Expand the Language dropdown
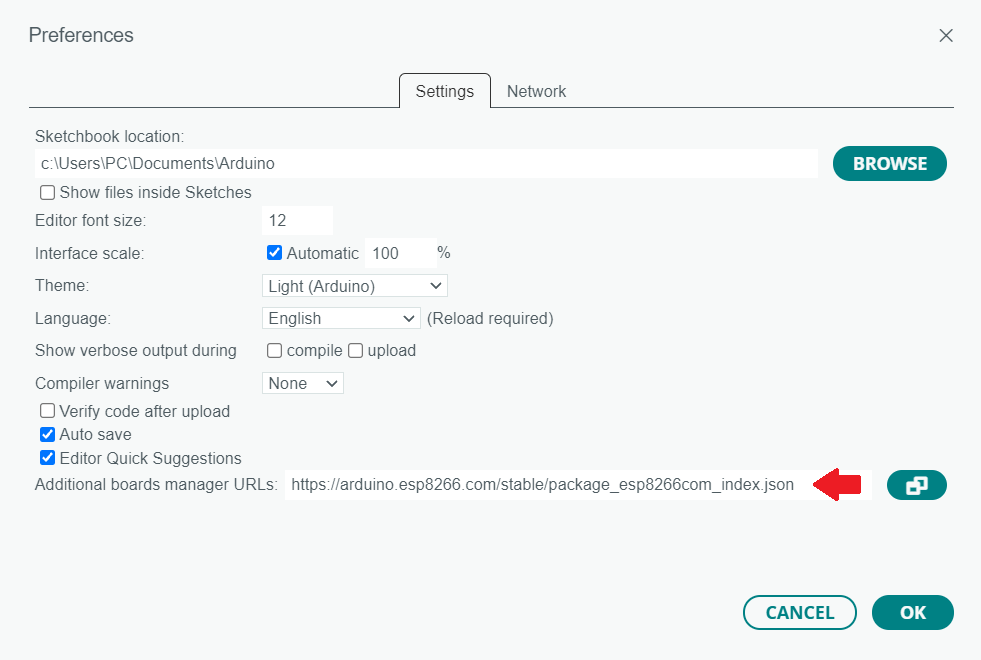 [x=340, y=318]
